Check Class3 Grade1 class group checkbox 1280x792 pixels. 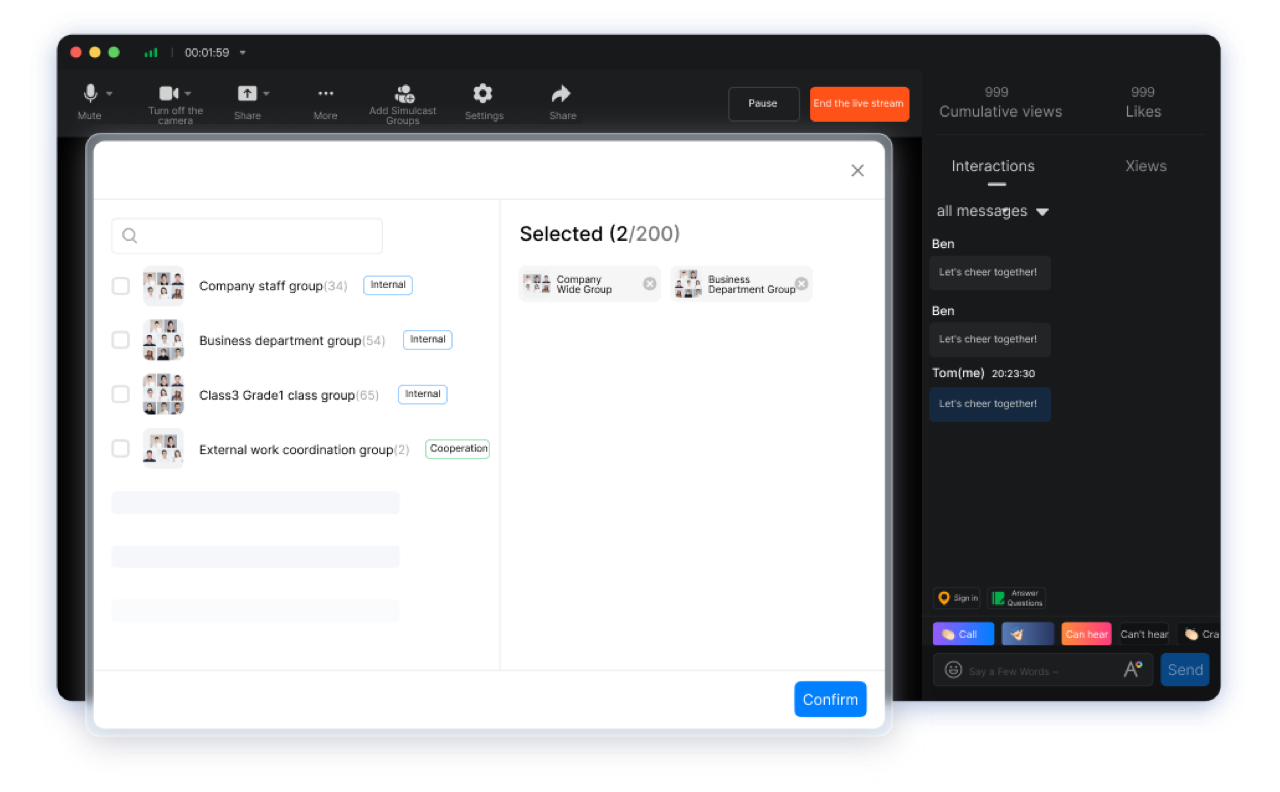121,394
